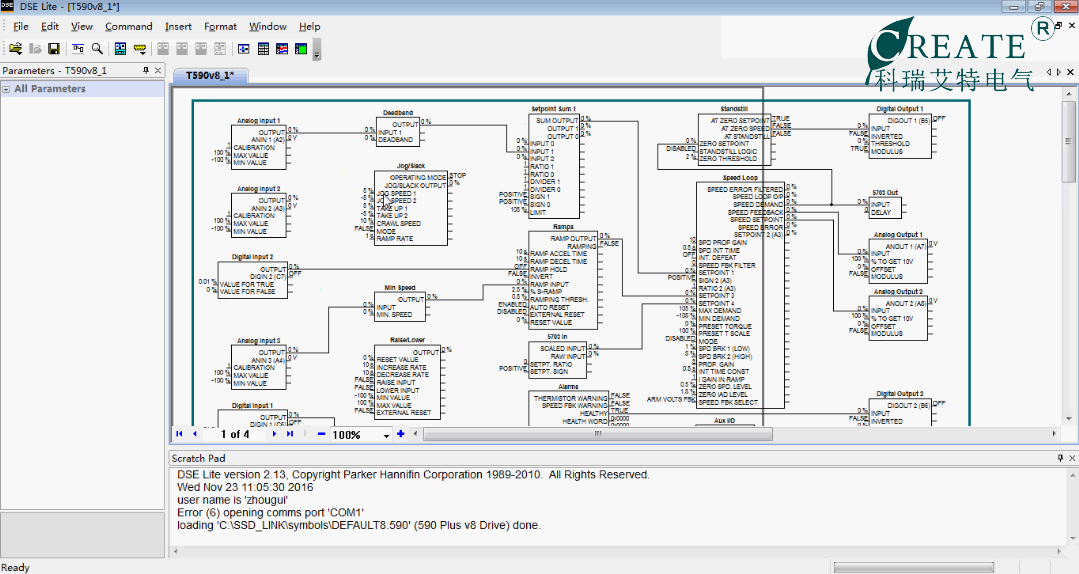Zoom in with the blue plus button
Viewport: 1079px width, 574px height.
click(400, 434)
